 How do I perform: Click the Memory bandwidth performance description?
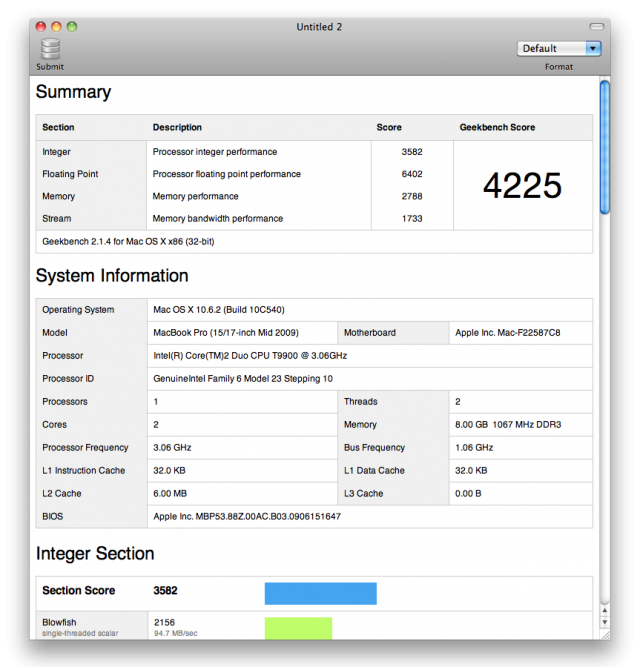[x=218, y=219]
